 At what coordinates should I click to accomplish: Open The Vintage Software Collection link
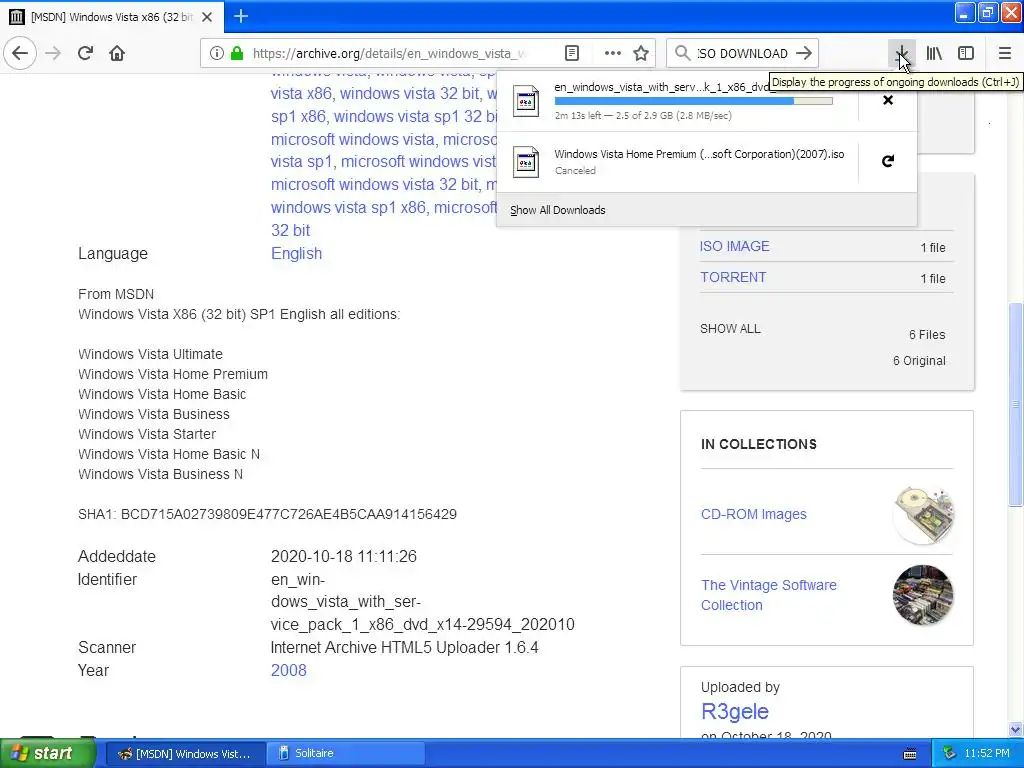pyautogui.click(x=769, y=595)
